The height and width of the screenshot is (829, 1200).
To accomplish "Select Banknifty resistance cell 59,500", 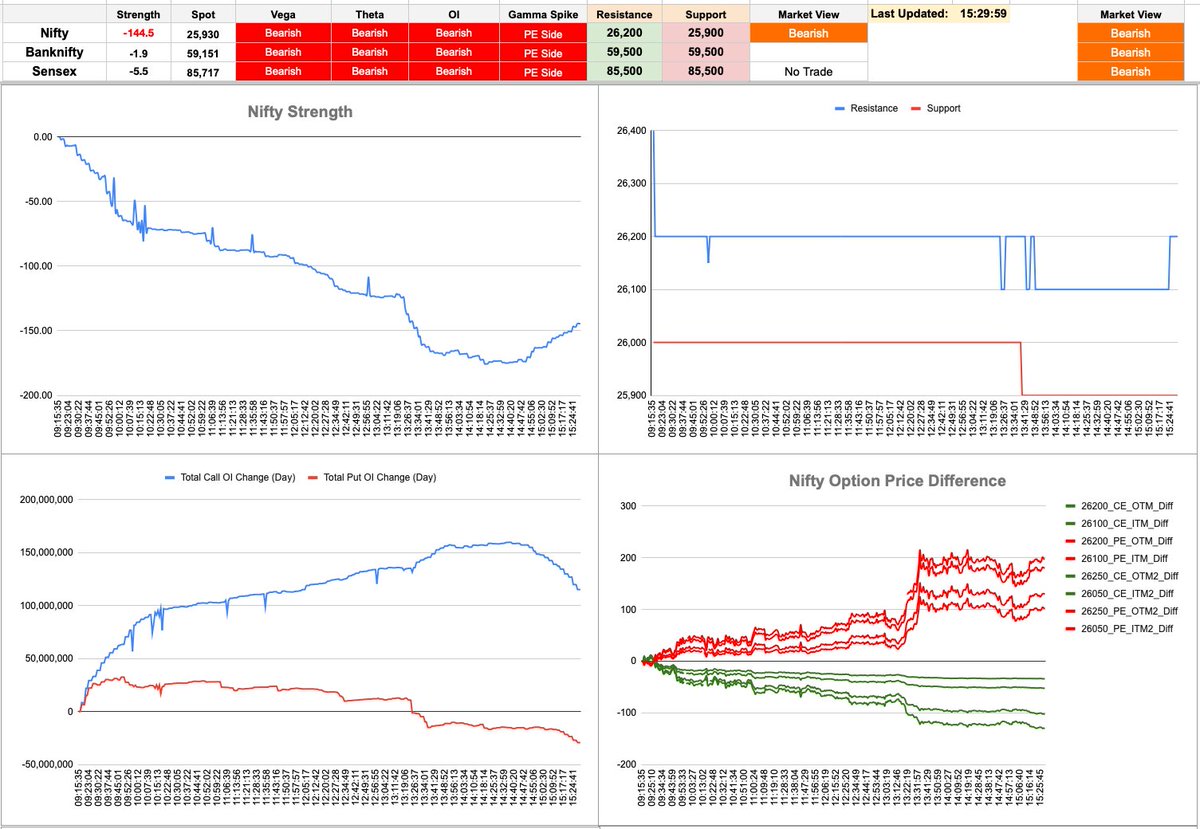I will click(624, 52).
